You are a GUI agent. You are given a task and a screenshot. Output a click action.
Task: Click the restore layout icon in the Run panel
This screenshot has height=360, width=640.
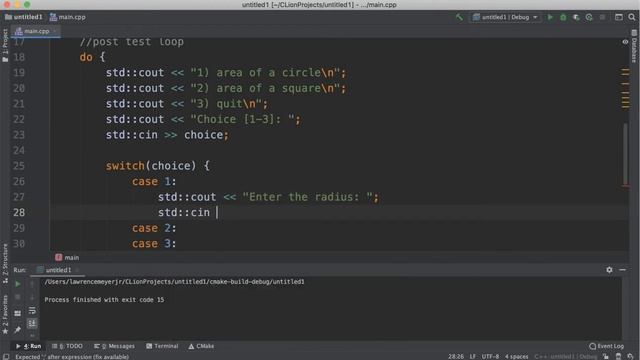click(18, 313)
